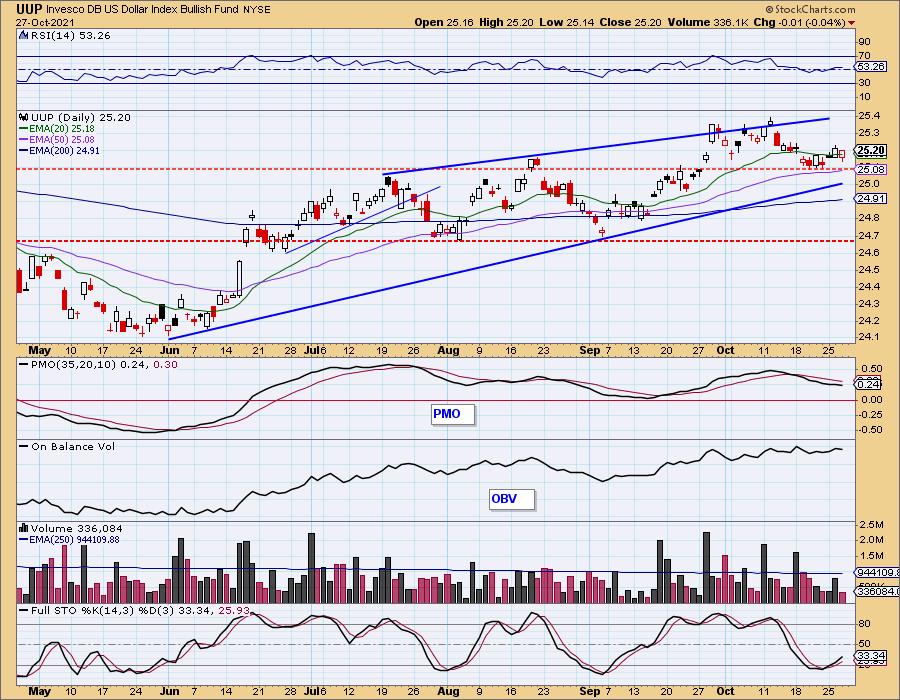
Task: Click the 25.4 price axis label
Action: coord(870,116)
